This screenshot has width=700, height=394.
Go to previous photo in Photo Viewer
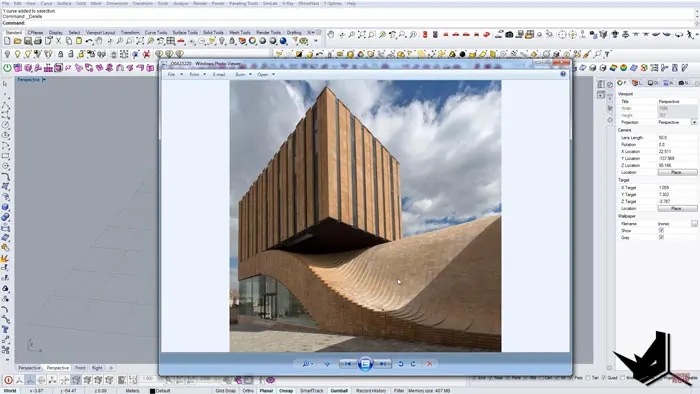pos(347,364)
